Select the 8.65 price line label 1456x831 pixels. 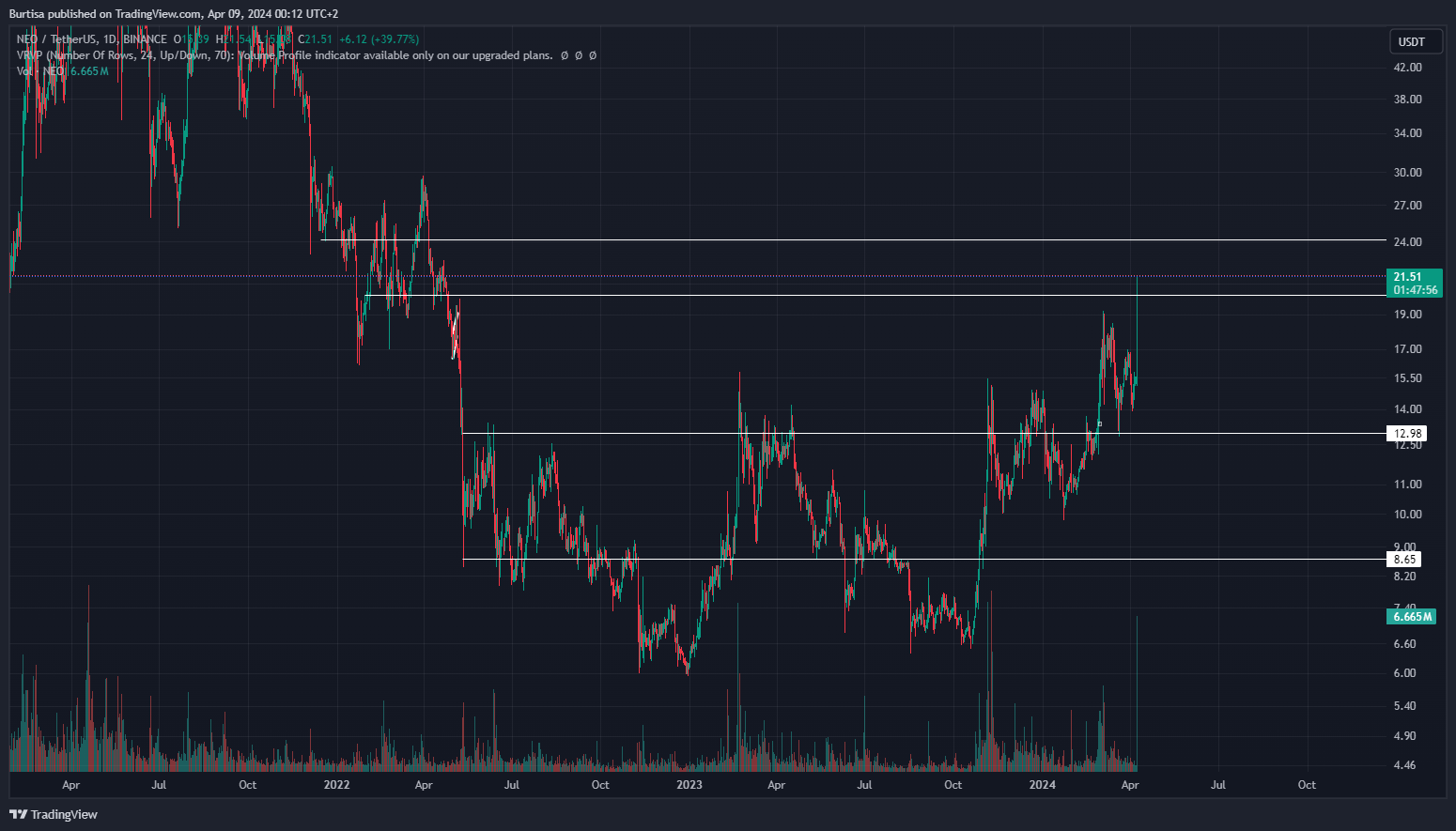[1404, 559]
